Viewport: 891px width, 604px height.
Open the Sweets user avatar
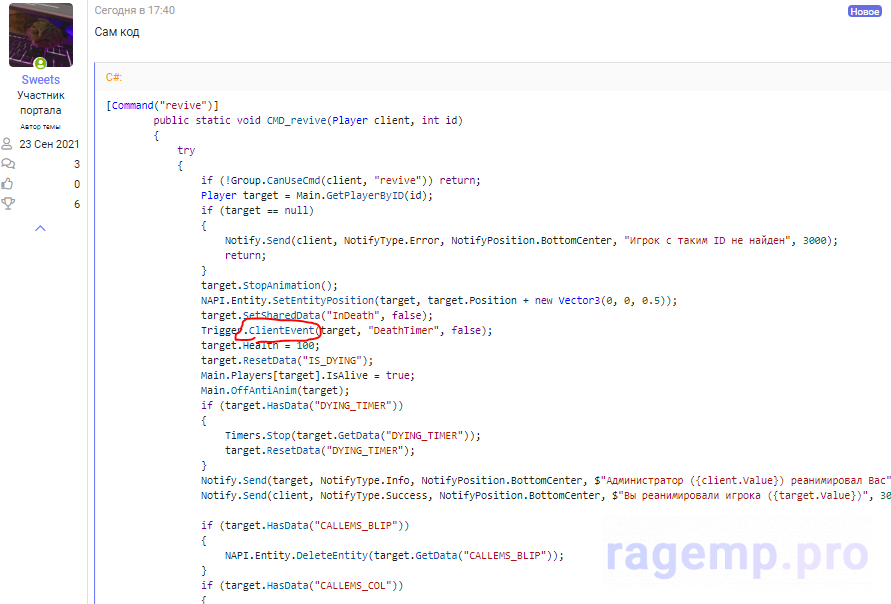click(41, 35)
